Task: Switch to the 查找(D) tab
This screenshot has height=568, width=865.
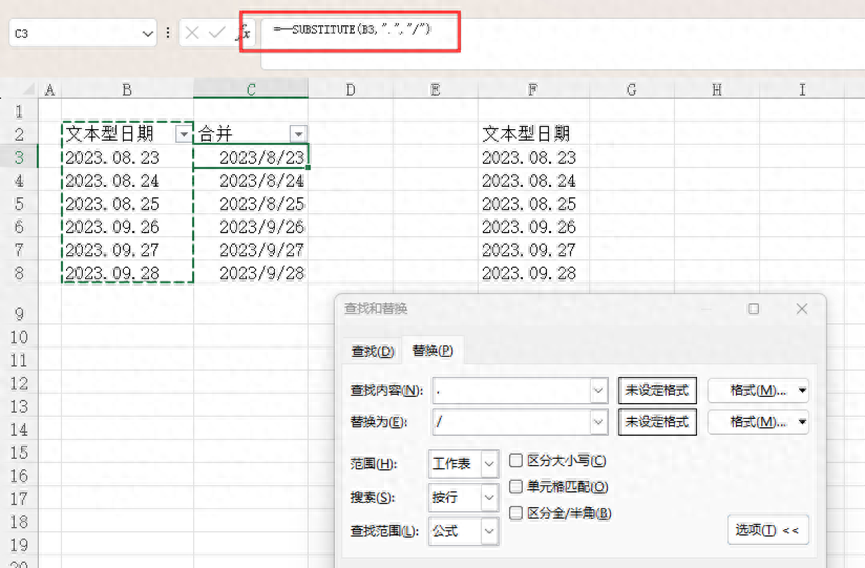Action: [373, 351]
